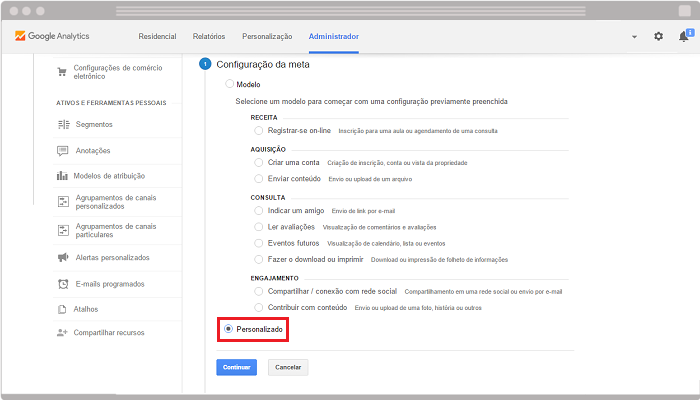Click the ATIVOS E FERRAMENTAS PESSOAIS heading
Image resolution: width=700 pixels, height=400 pixels.
click(x=111, y=103)
